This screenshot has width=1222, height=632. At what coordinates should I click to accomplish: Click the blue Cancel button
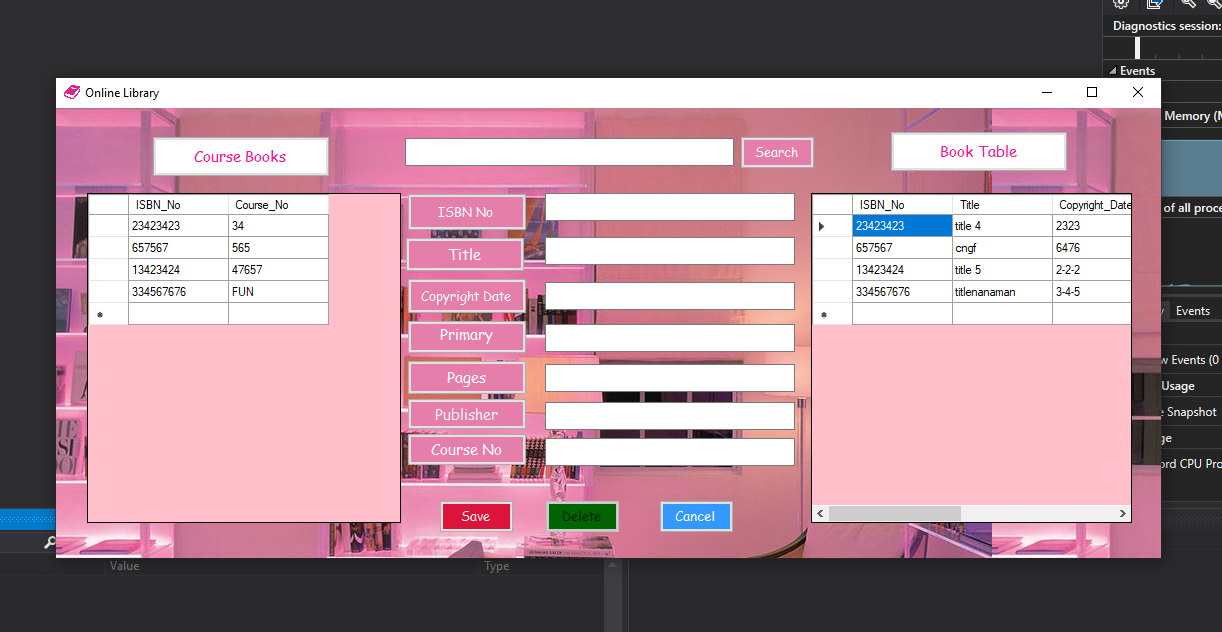pos(695,516)
